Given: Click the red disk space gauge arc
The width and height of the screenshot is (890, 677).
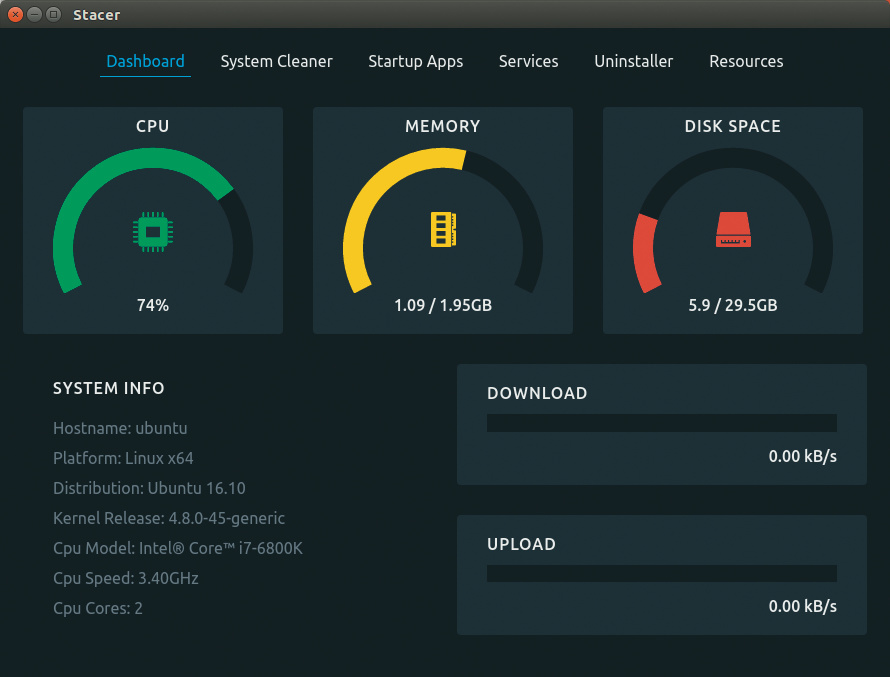Looking at the screenshot, I should 645,255.
